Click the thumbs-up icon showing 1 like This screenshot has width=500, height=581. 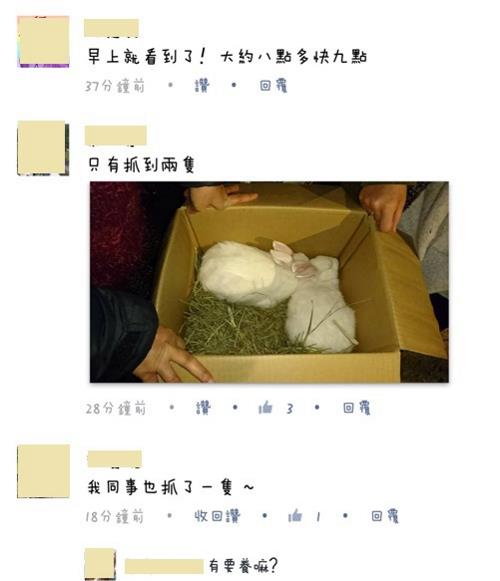click(x=295, y=515)
